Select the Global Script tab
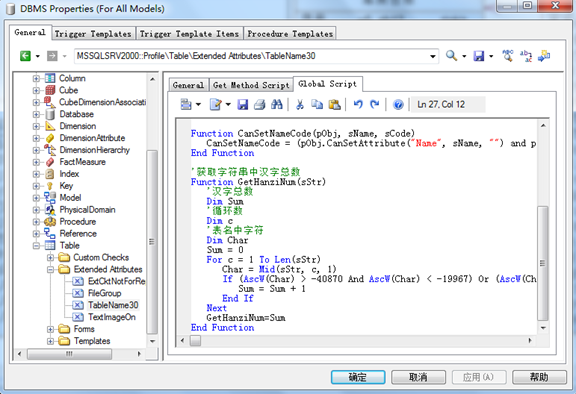Screen dimensions: 576x394 (327, 84)
